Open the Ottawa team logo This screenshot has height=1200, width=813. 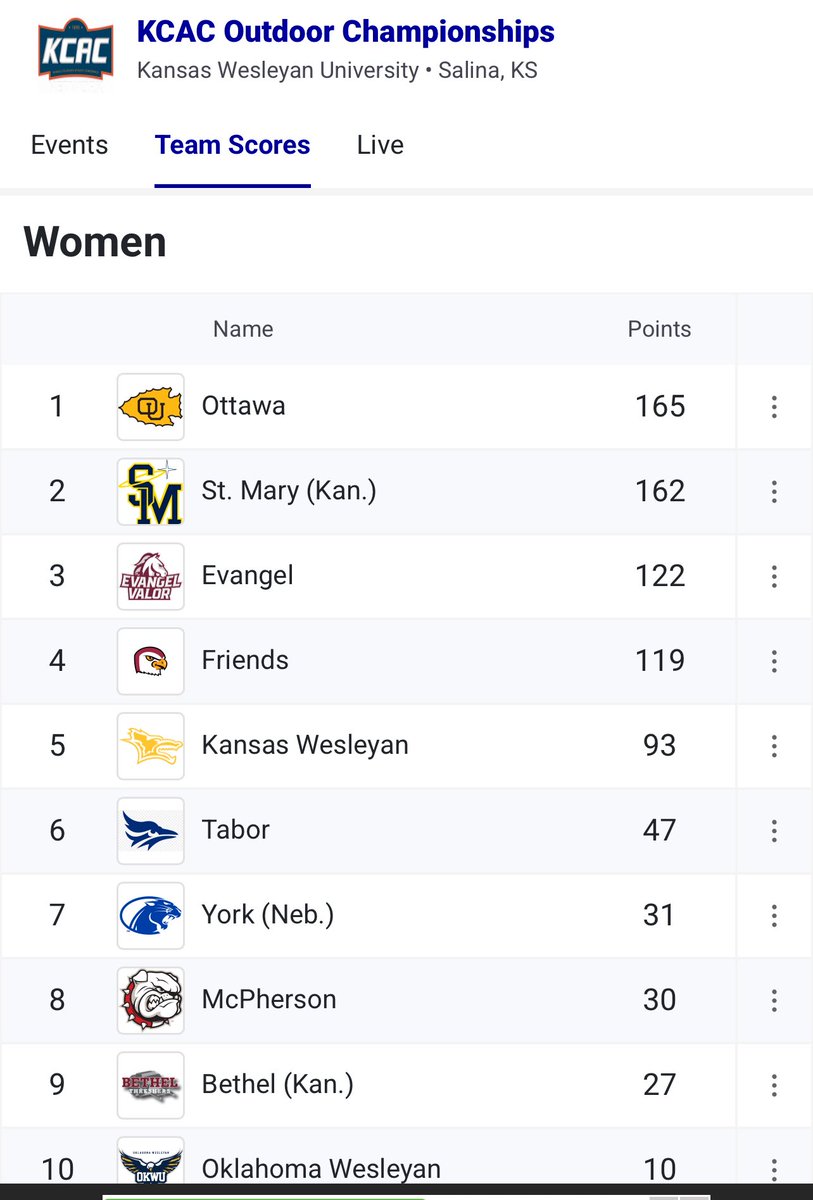point(150,406)
